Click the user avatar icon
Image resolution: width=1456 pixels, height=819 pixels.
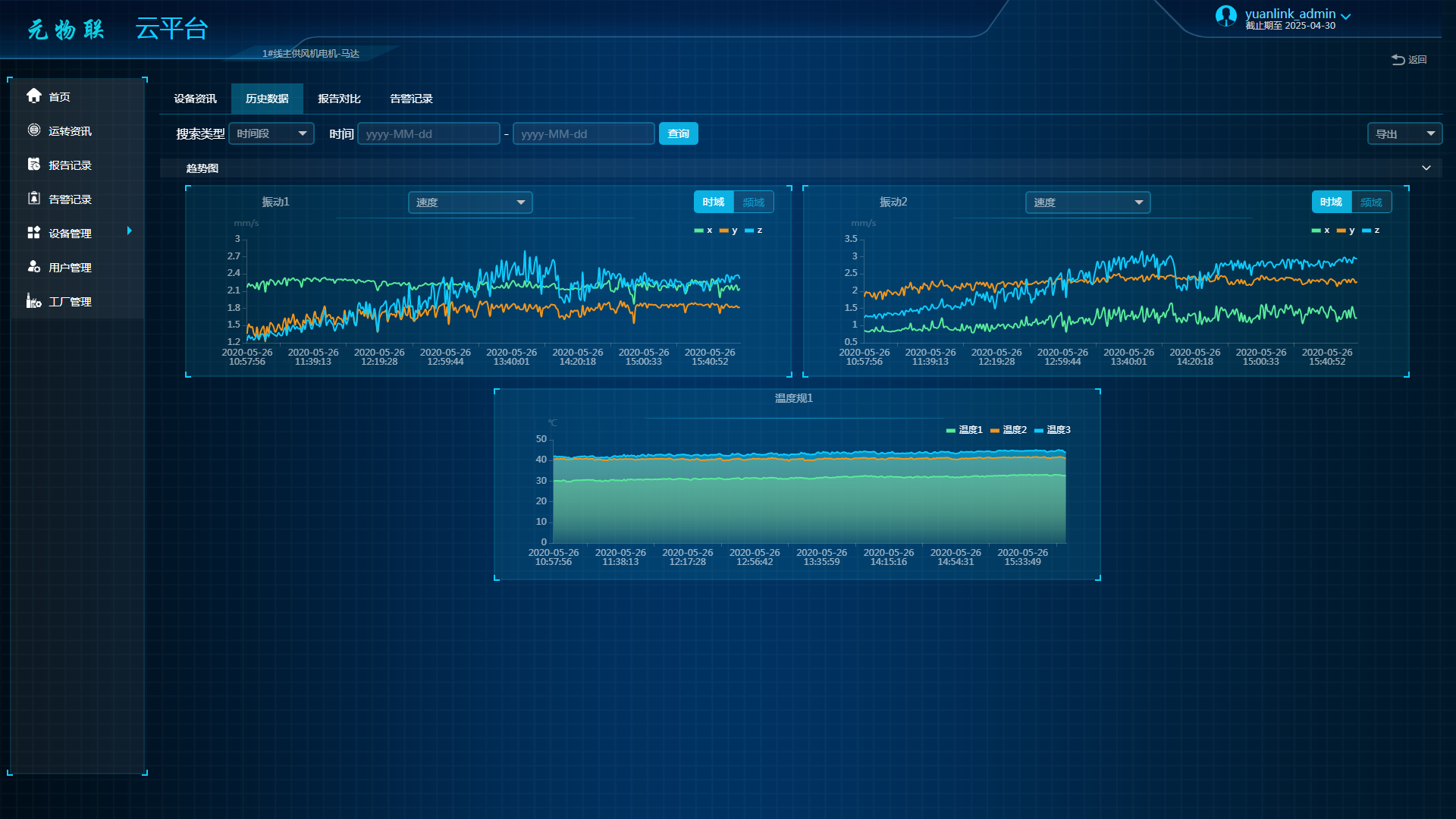pyautogui.click(x=1225, y=16)
